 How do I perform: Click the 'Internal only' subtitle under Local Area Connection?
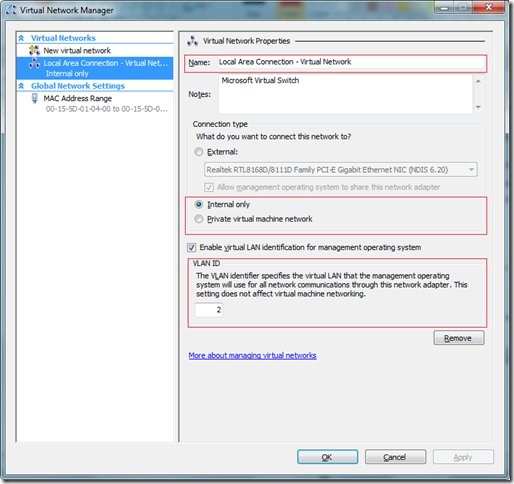pos(67,74)
